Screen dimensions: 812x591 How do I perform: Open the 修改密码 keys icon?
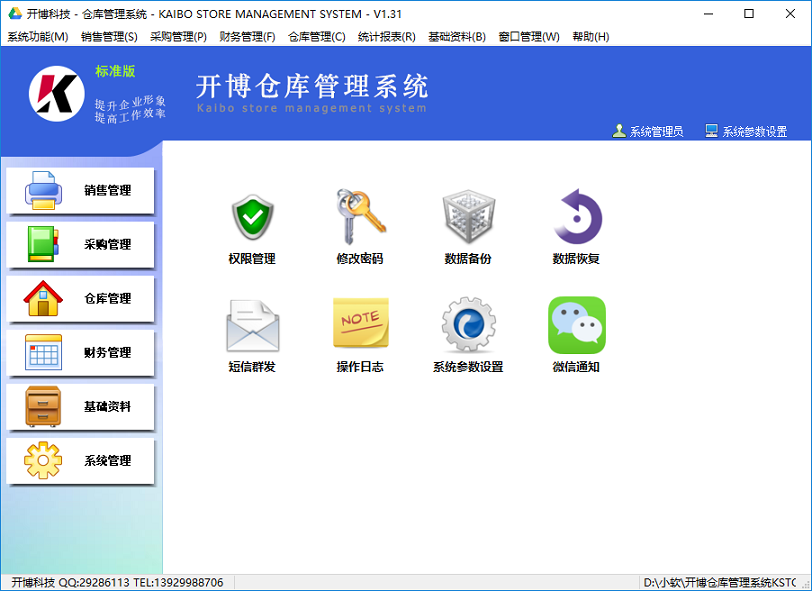tap(361, 217)
